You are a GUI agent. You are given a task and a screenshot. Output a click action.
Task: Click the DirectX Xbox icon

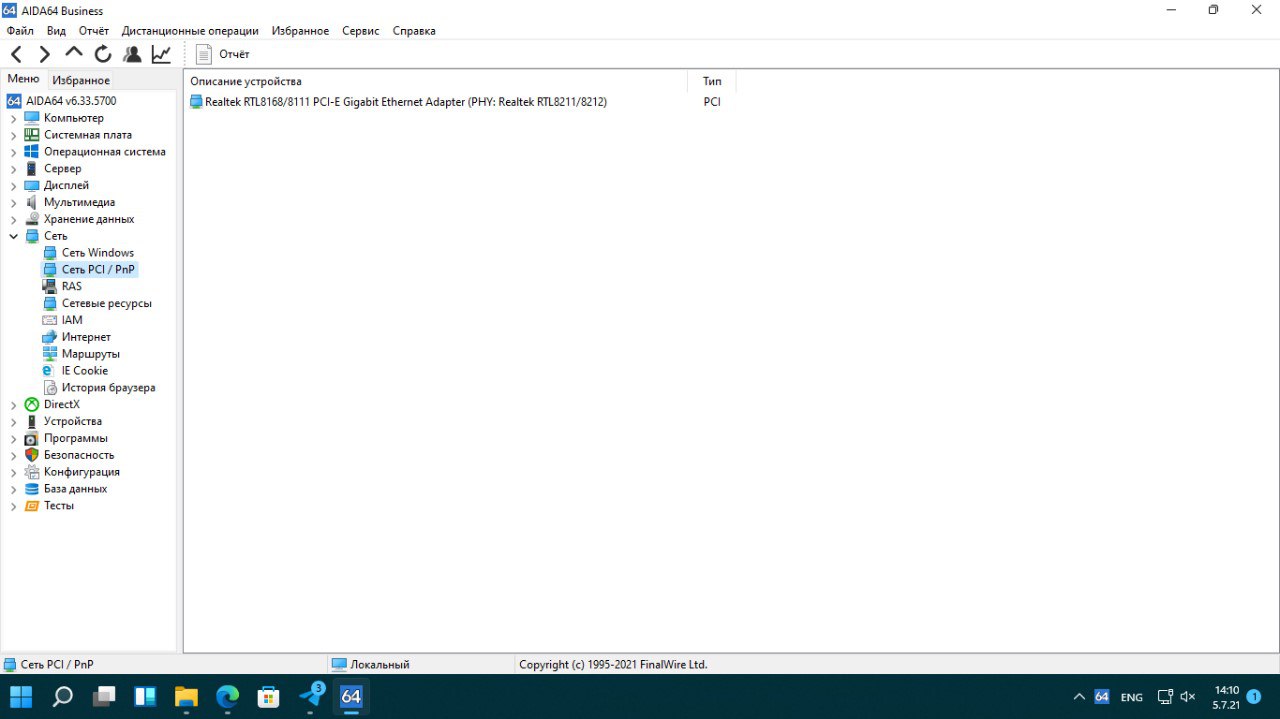pyautogui.click(x=32, y=405)
